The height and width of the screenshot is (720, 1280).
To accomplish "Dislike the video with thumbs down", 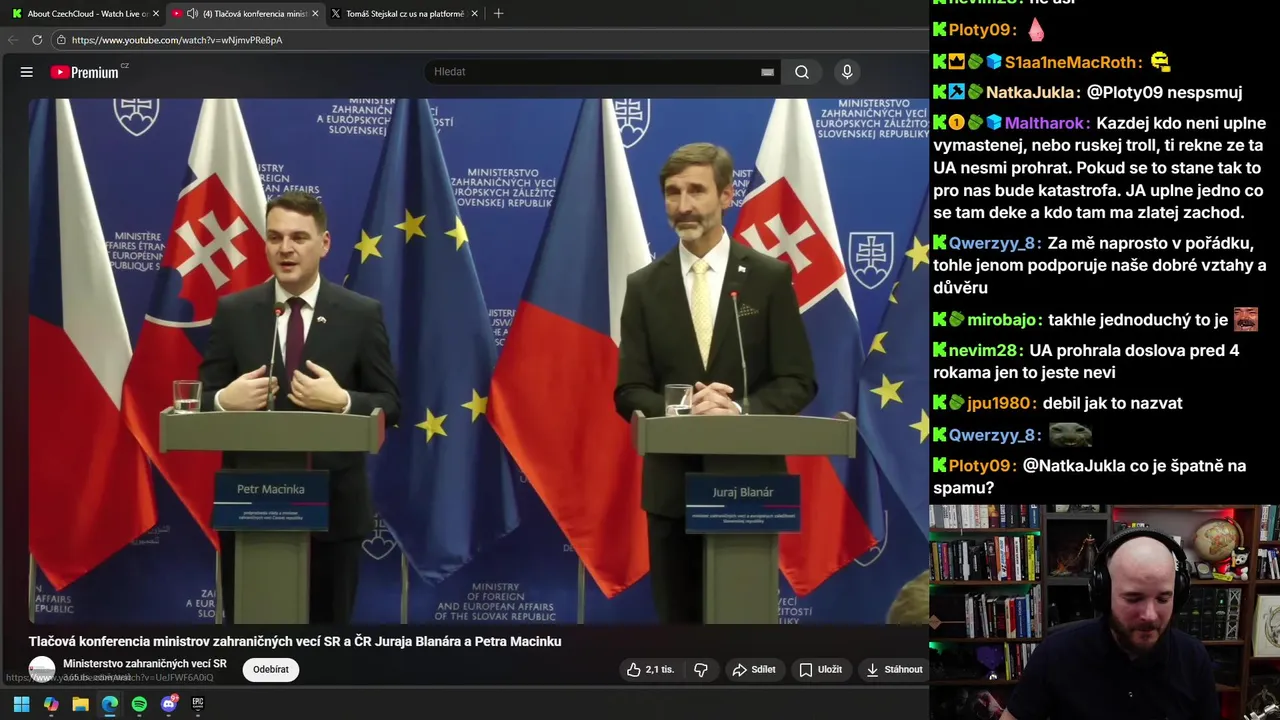I will point(701,670).
